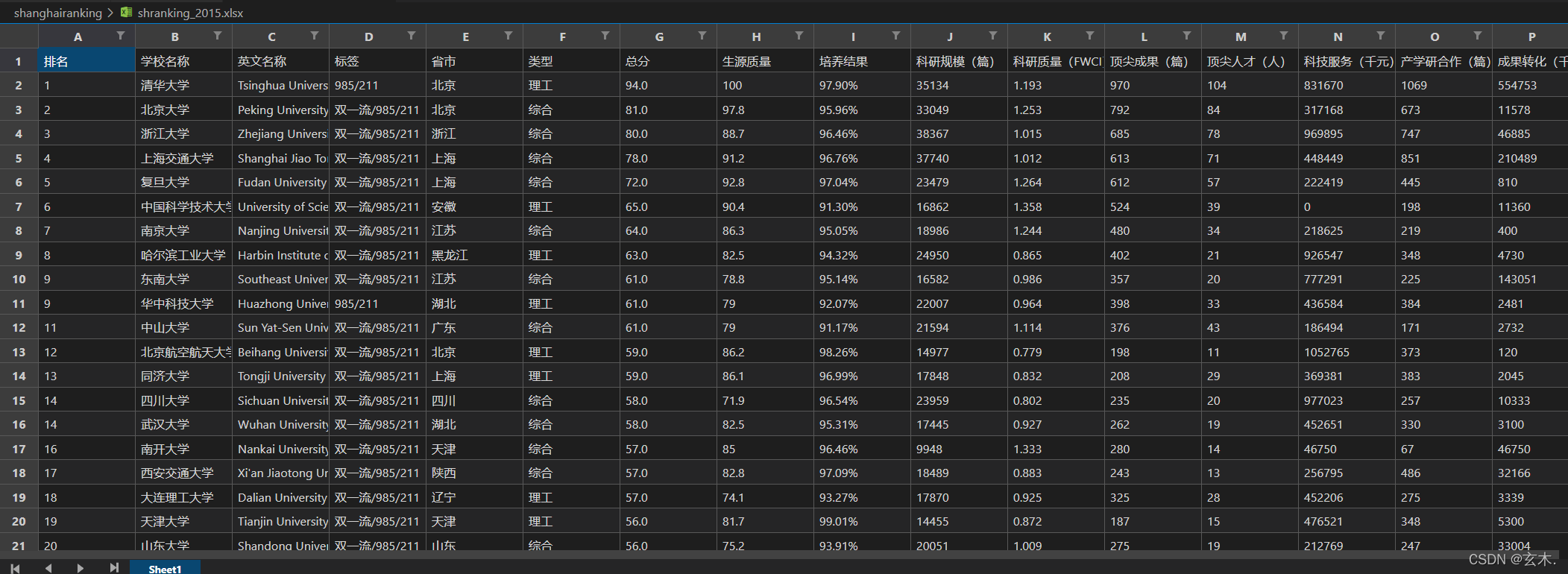Open filter icon on column A
This screenshot has width=1568, height=574.
click(x=121, y=36)
